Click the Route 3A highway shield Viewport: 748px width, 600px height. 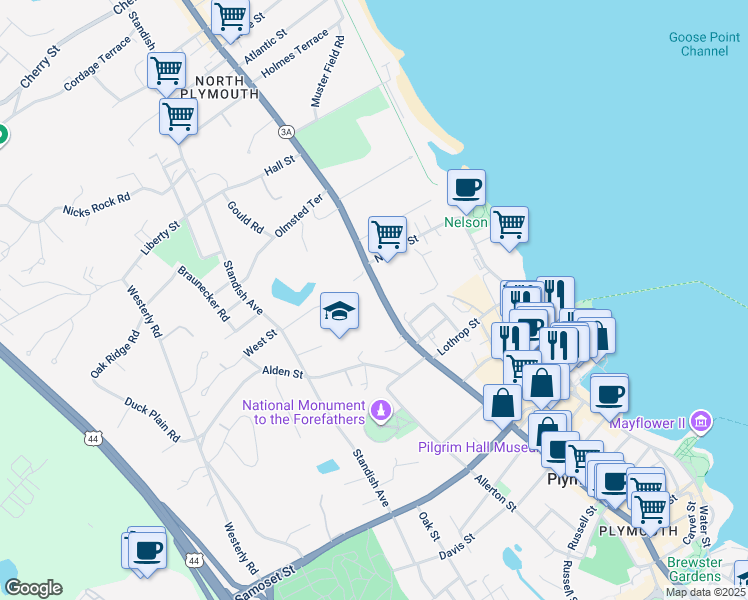(x=286, y=132)
